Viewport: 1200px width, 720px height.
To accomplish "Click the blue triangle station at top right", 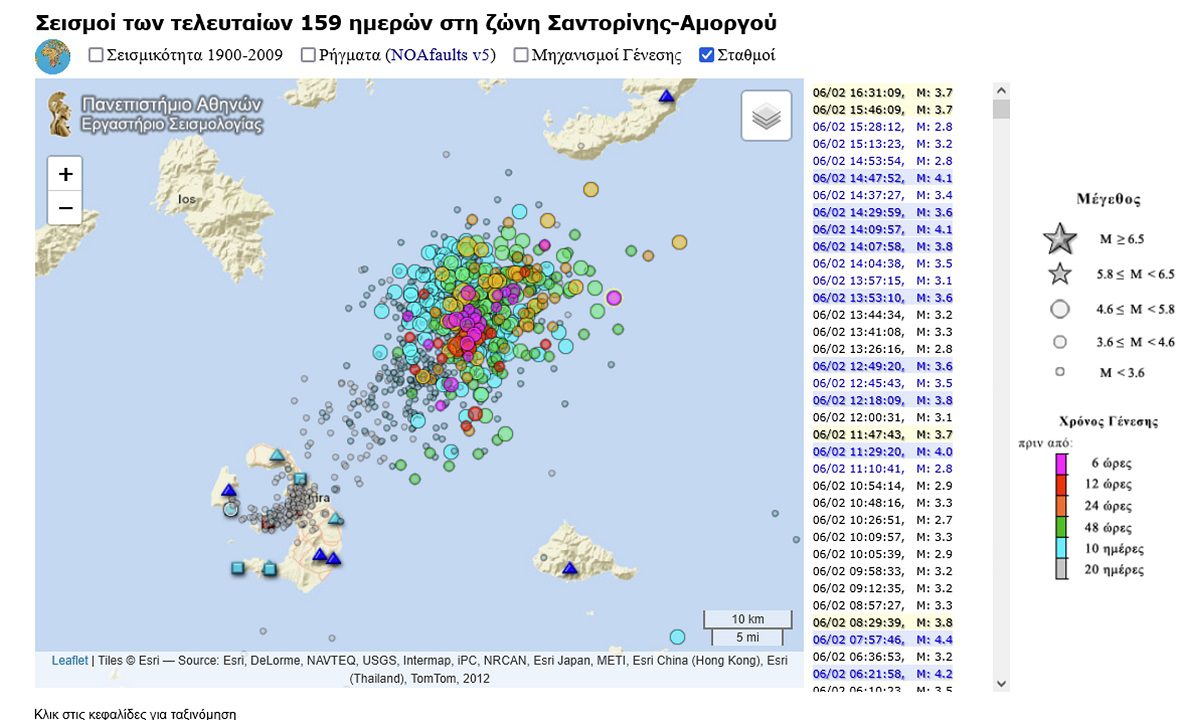I will pyautogui.click(x=667, y=95).
